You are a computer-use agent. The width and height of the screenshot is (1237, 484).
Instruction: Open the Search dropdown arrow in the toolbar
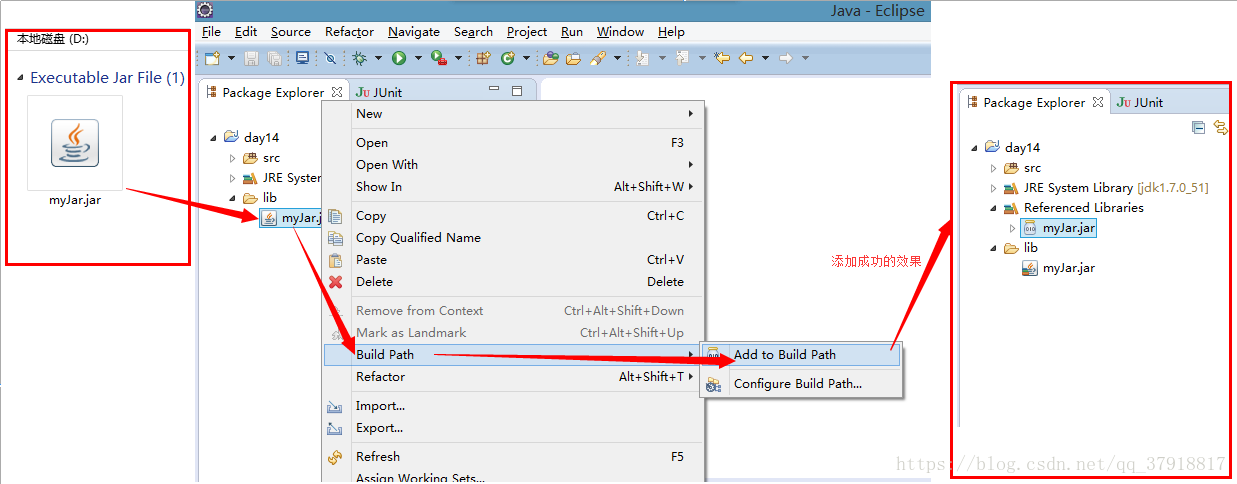(617, 58)
